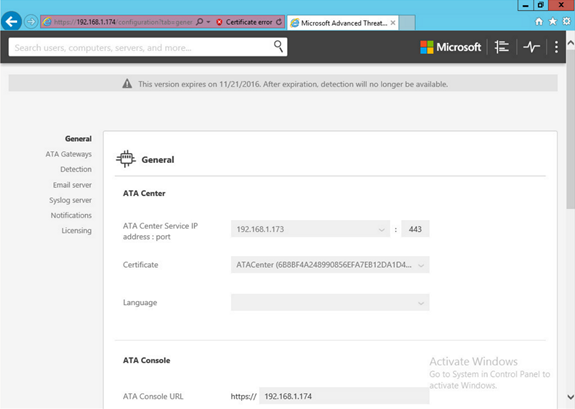Click the scrollbar up arrow

click(571, 43)
